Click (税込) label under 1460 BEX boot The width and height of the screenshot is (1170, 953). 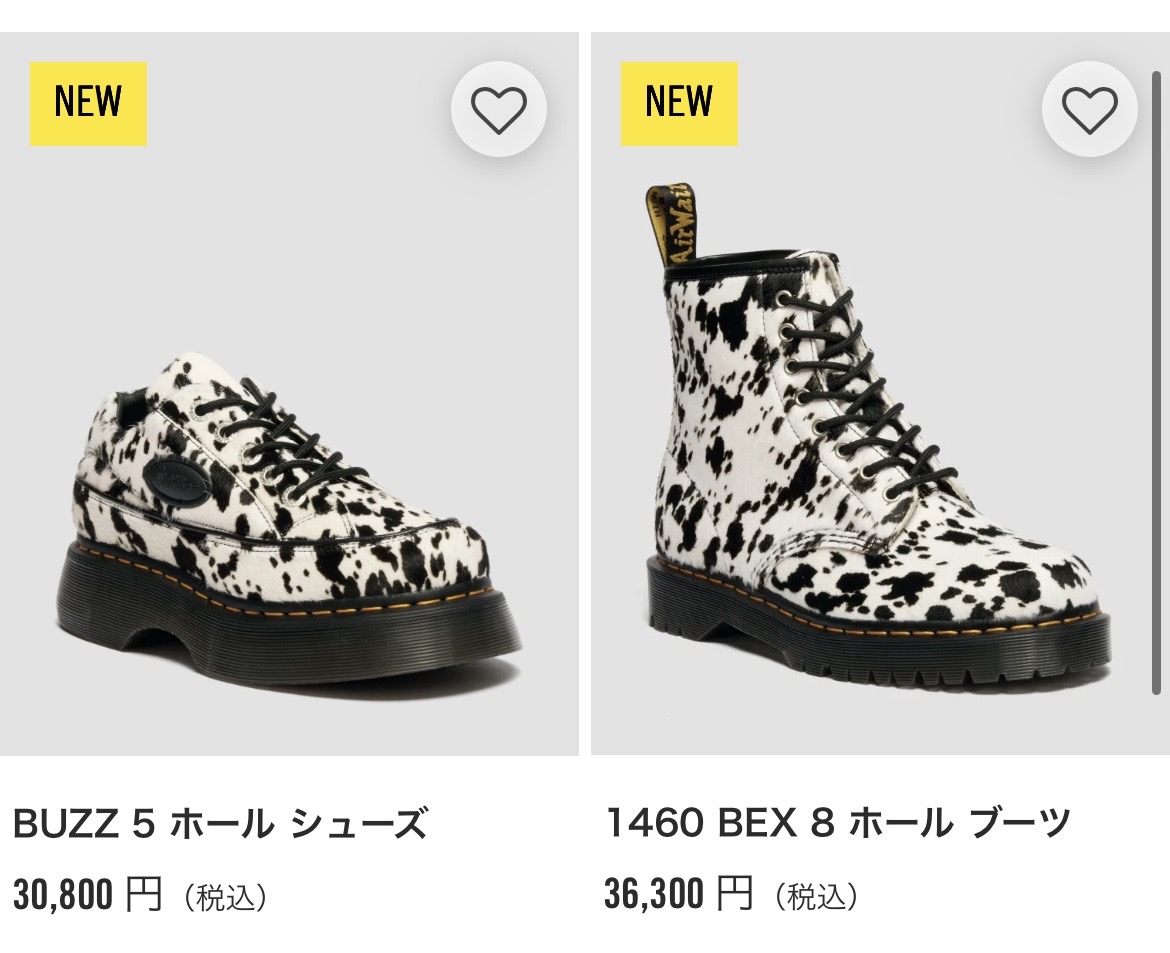tap(816, 896)
